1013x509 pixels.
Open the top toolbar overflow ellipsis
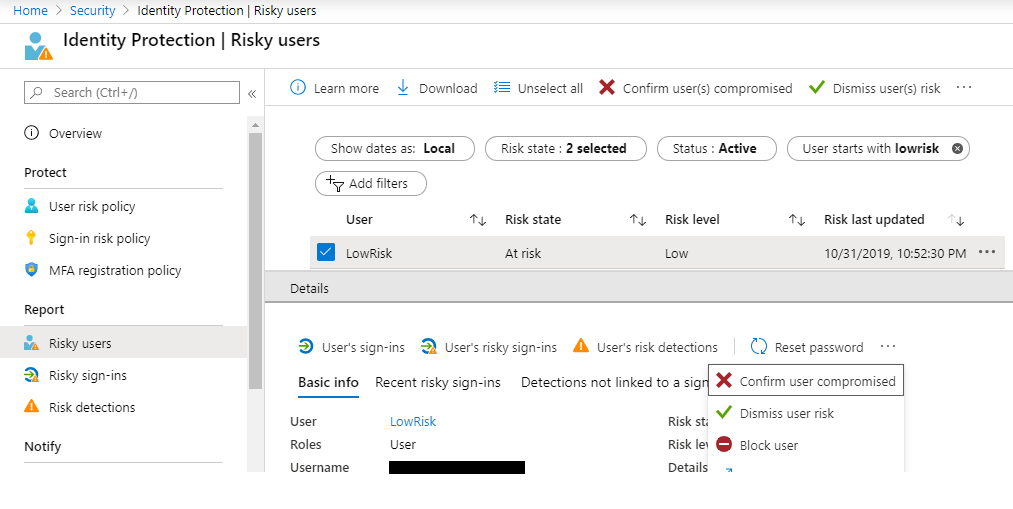(964, 87)
